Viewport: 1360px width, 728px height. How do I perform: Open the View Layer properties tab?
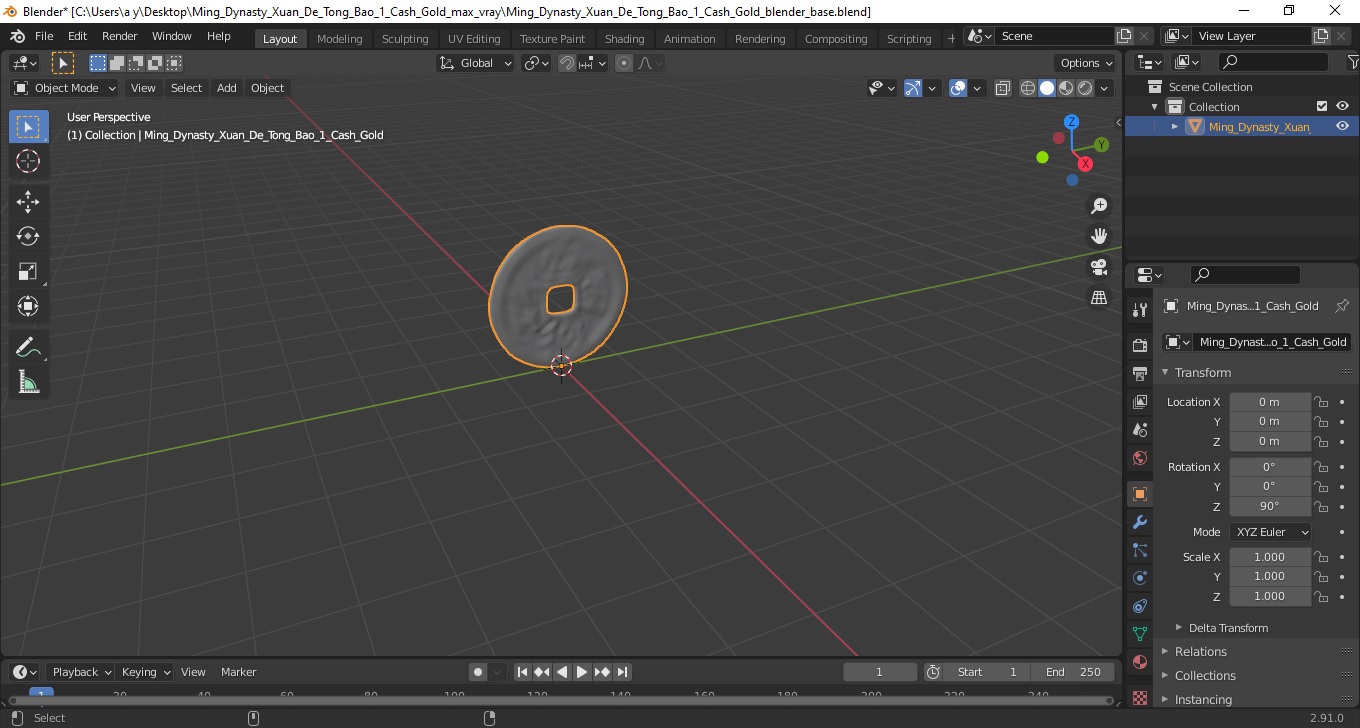[1140, 402]
